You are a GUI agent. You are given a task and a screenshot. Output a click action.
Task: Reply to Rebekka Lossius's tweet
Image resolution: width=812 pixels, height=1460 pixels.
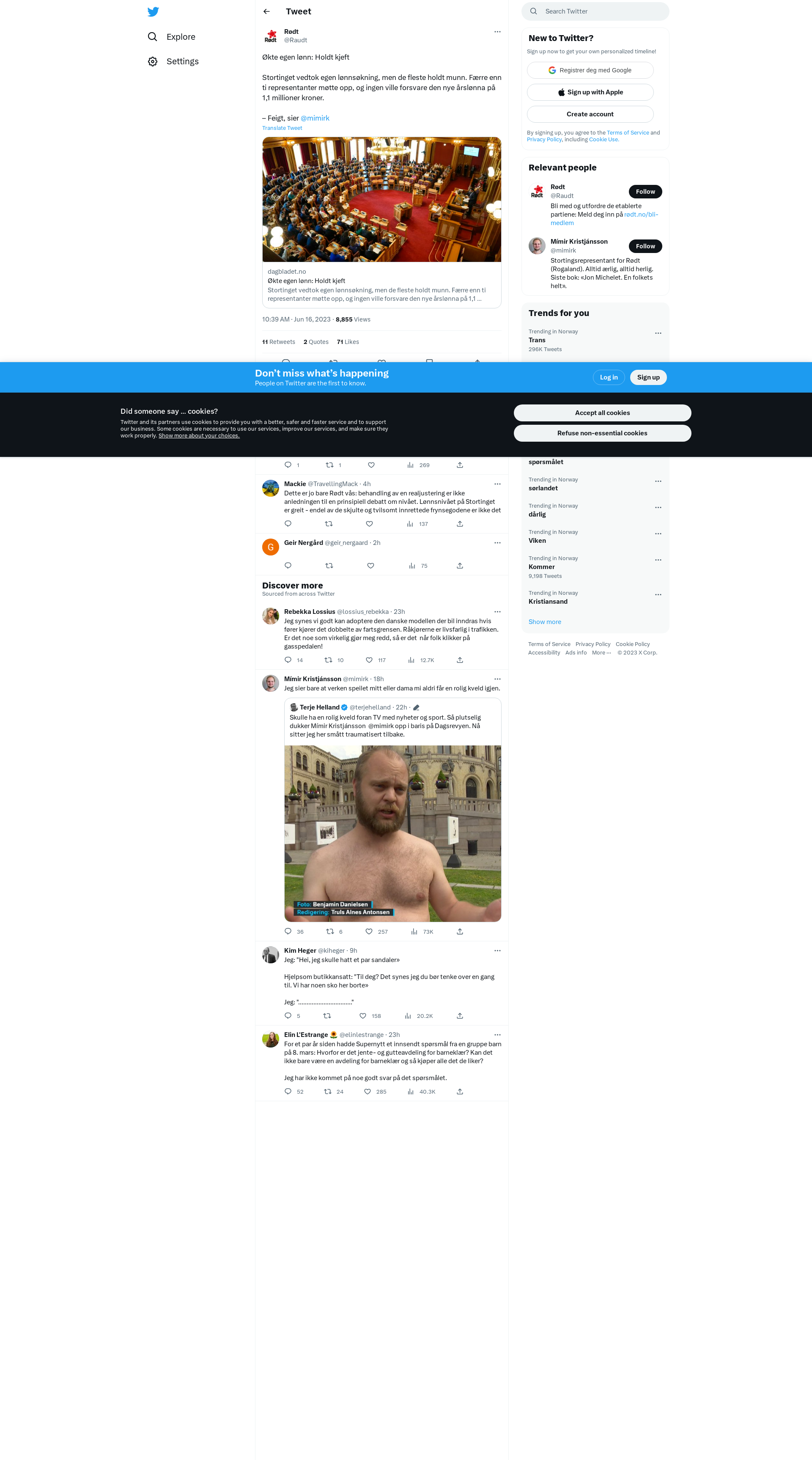288,660
